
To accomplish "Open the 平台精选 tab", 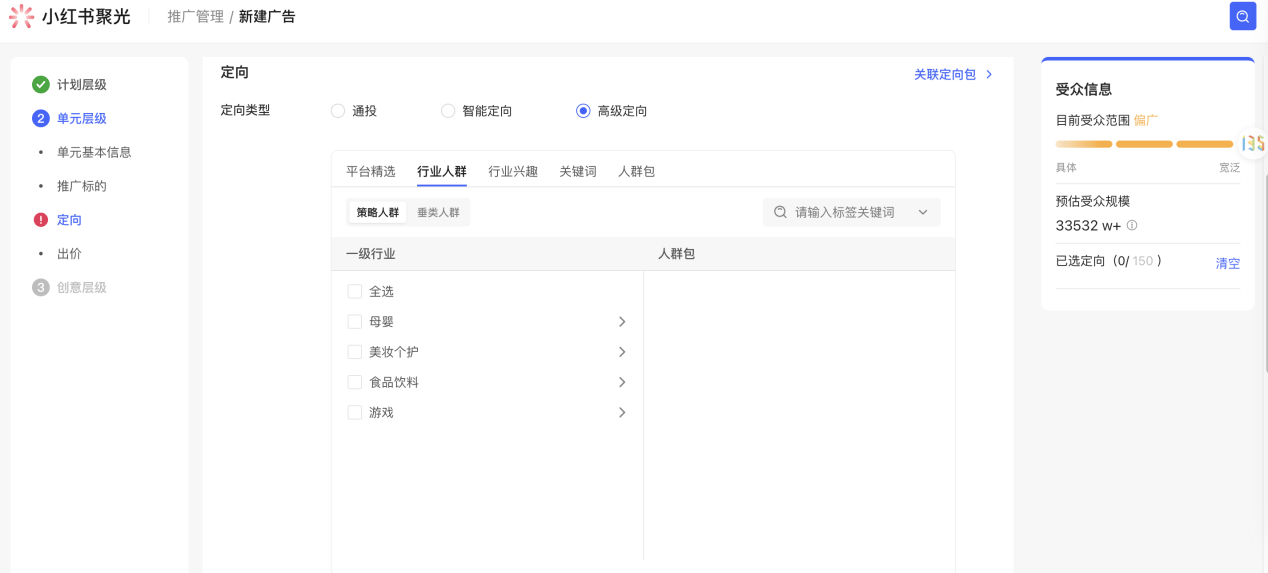I will pyautogui.click(x=371, y=171).
